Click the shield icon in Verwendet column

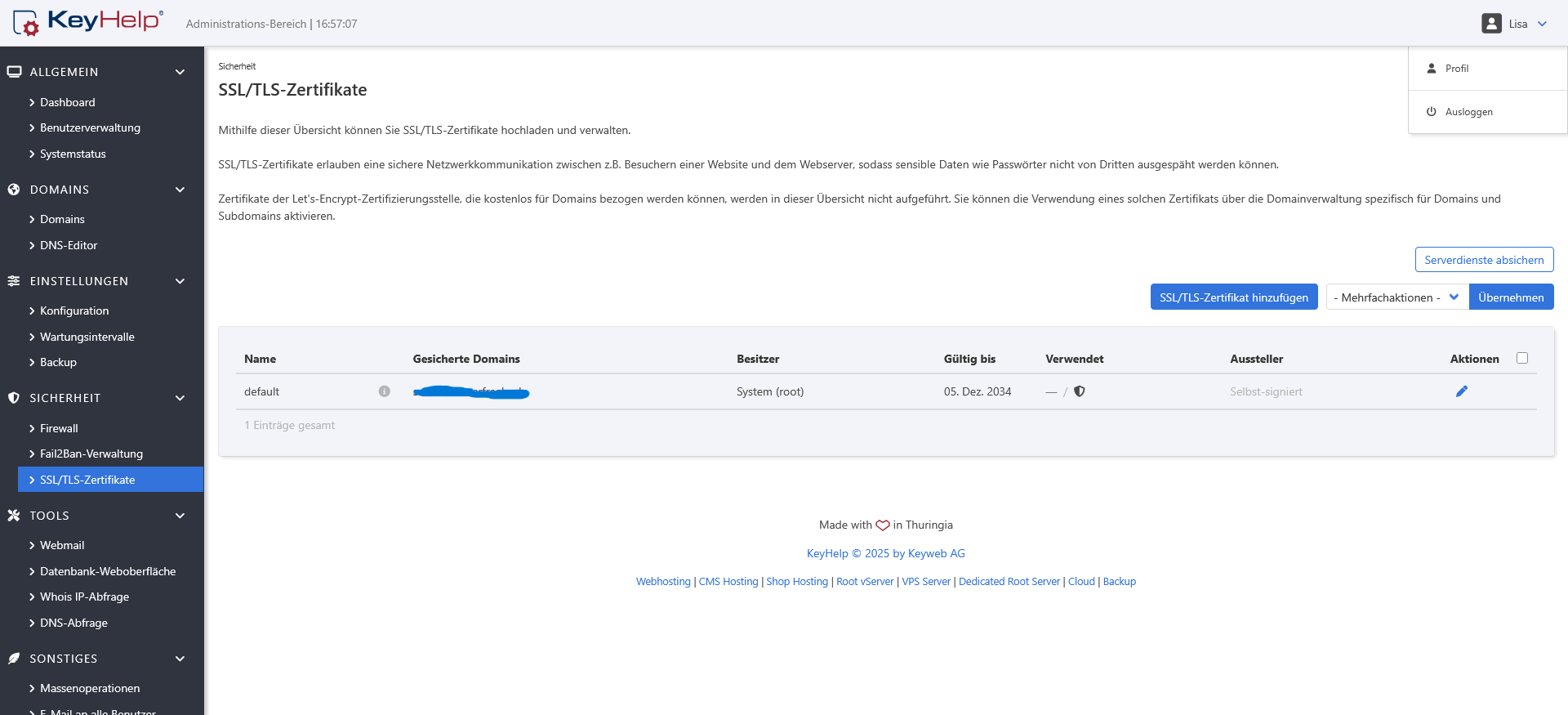[x=1079, y=391]
